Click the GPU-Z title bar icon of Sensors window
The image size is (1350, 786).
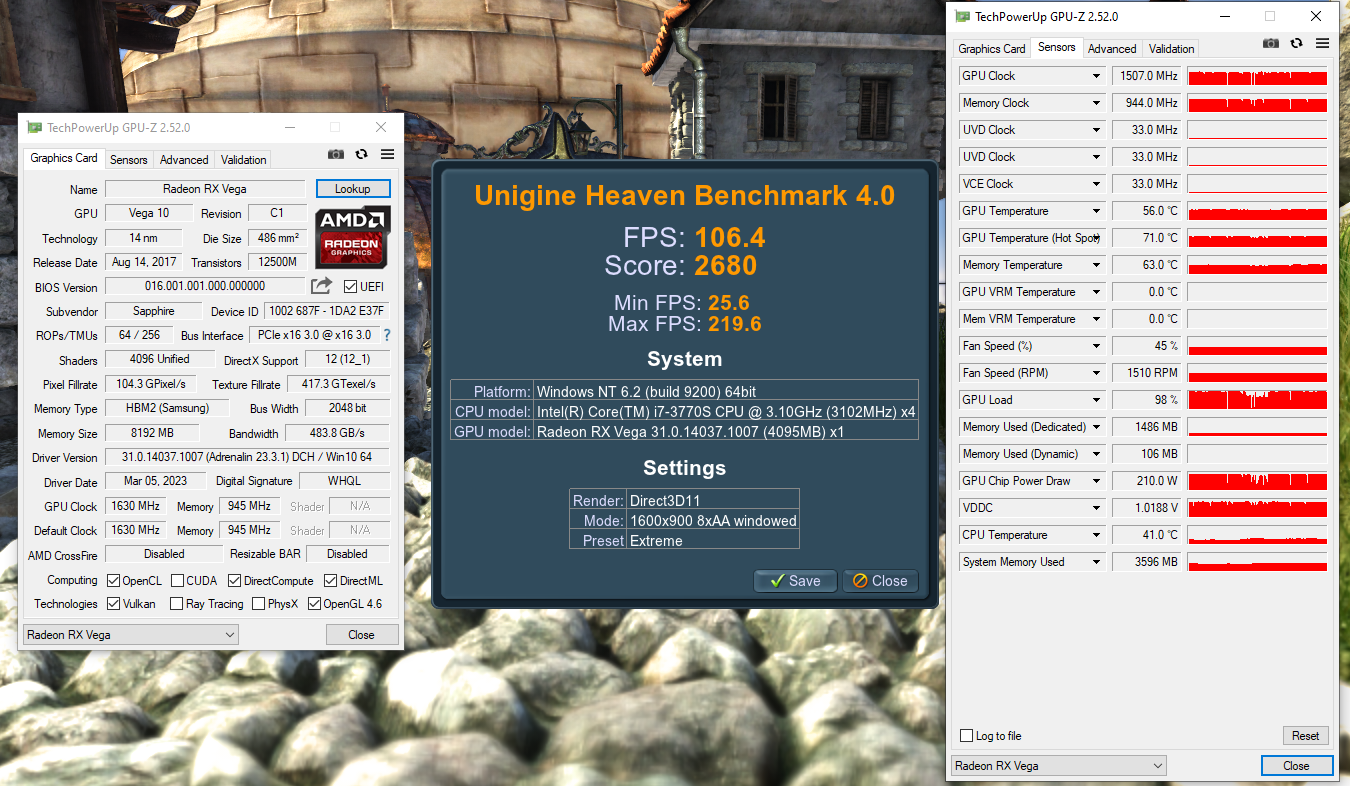point(962,16)
